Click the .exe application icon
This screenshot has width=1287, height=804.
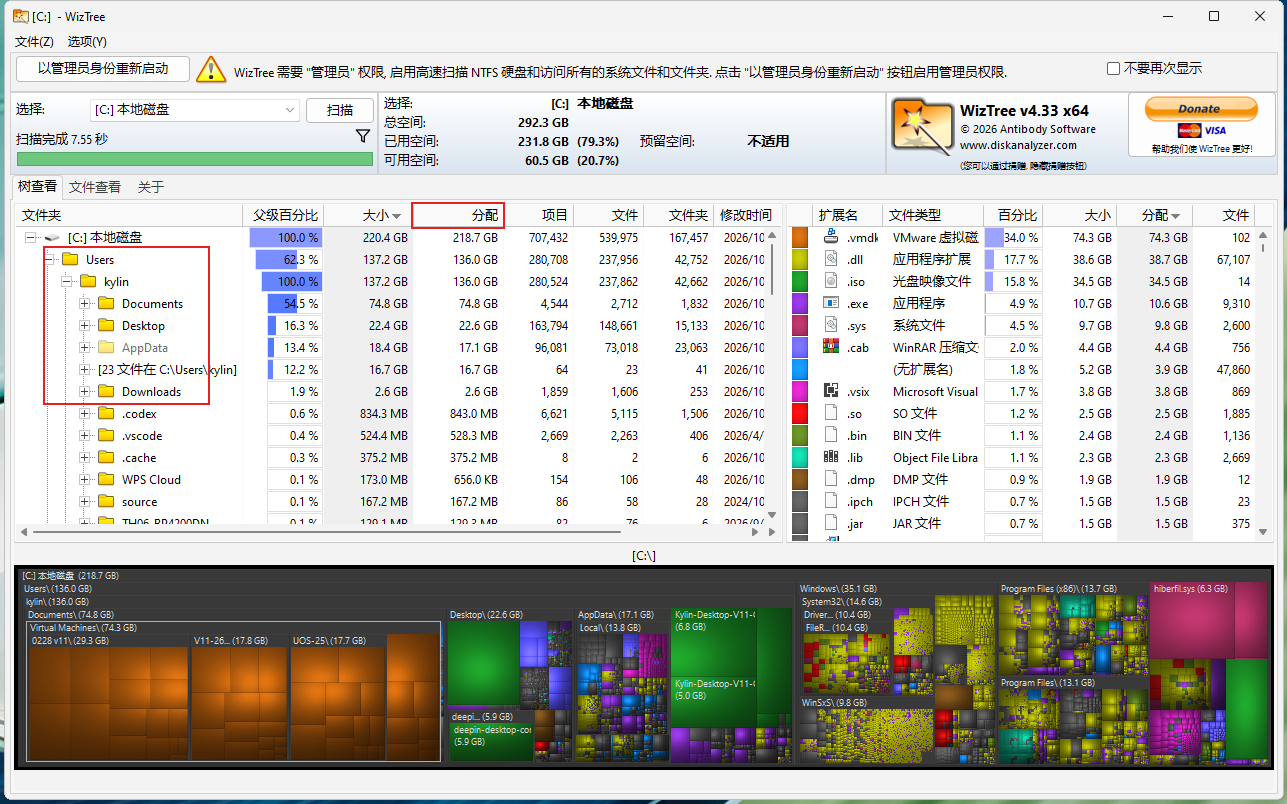830,303
